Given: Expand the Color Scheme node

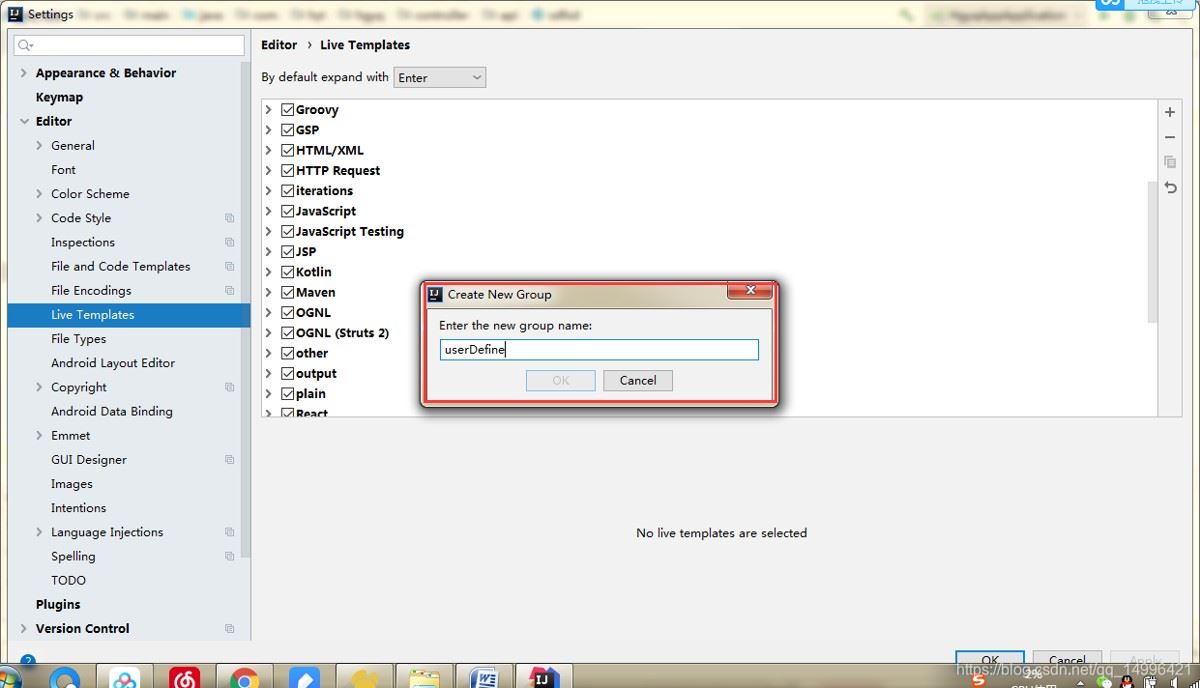Looking at the screenshot, I should [39, 194].
